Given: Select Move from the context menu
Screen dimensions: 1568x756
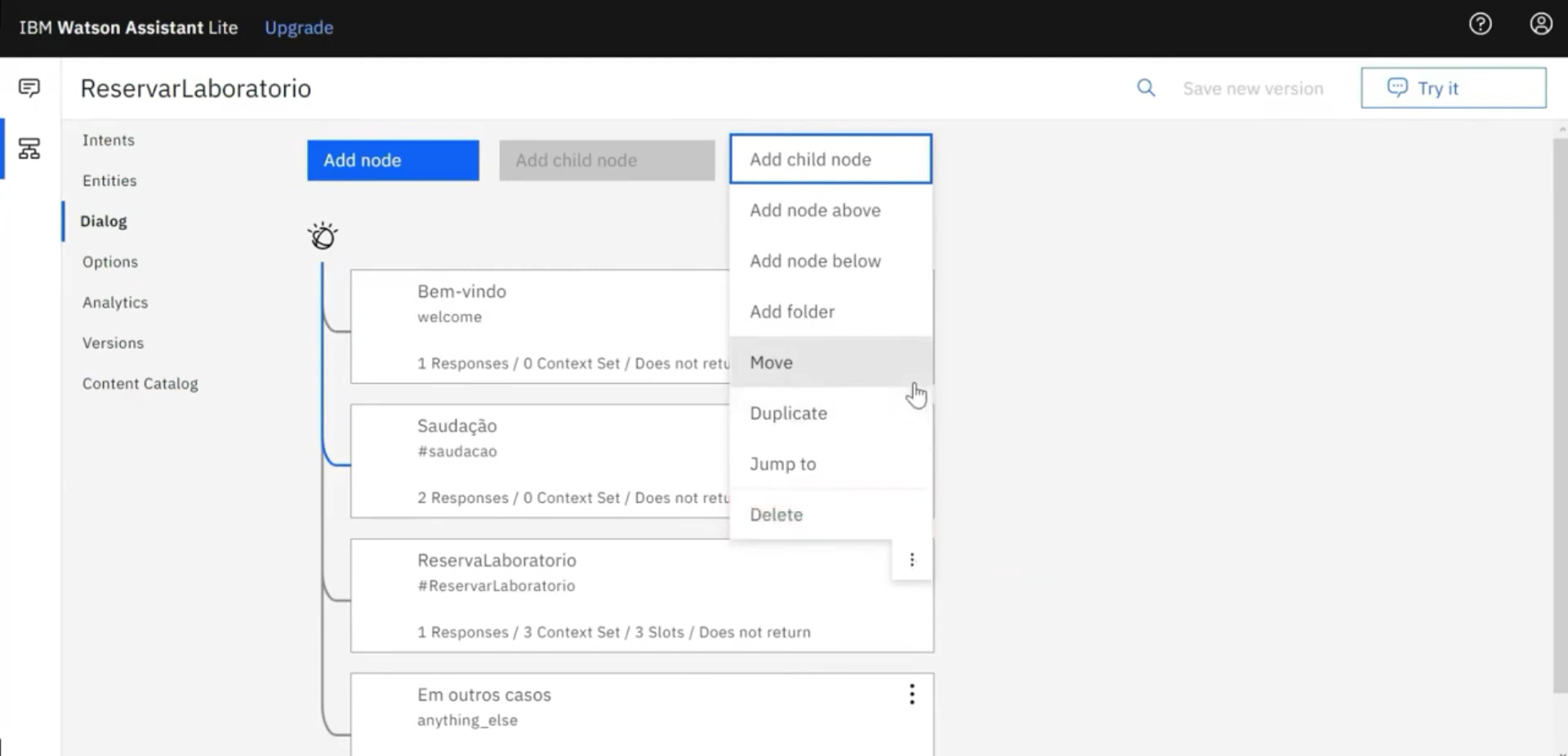Looking at the screenshot, I should (771, 362).
